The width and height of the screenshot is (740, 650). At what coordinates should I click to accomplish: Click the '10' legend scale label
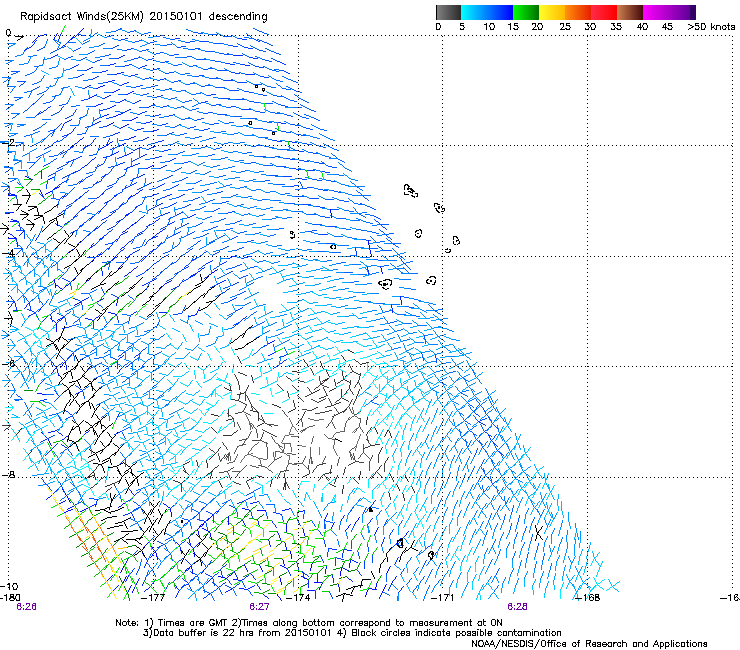[489, 26]
